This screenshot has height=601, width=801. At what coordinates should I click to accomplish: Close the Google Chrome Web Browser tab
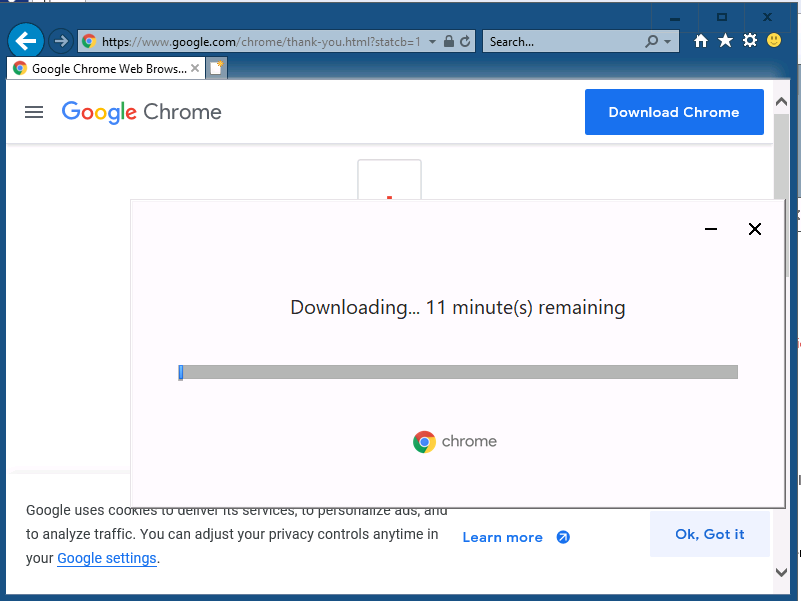tap(195, 68)
